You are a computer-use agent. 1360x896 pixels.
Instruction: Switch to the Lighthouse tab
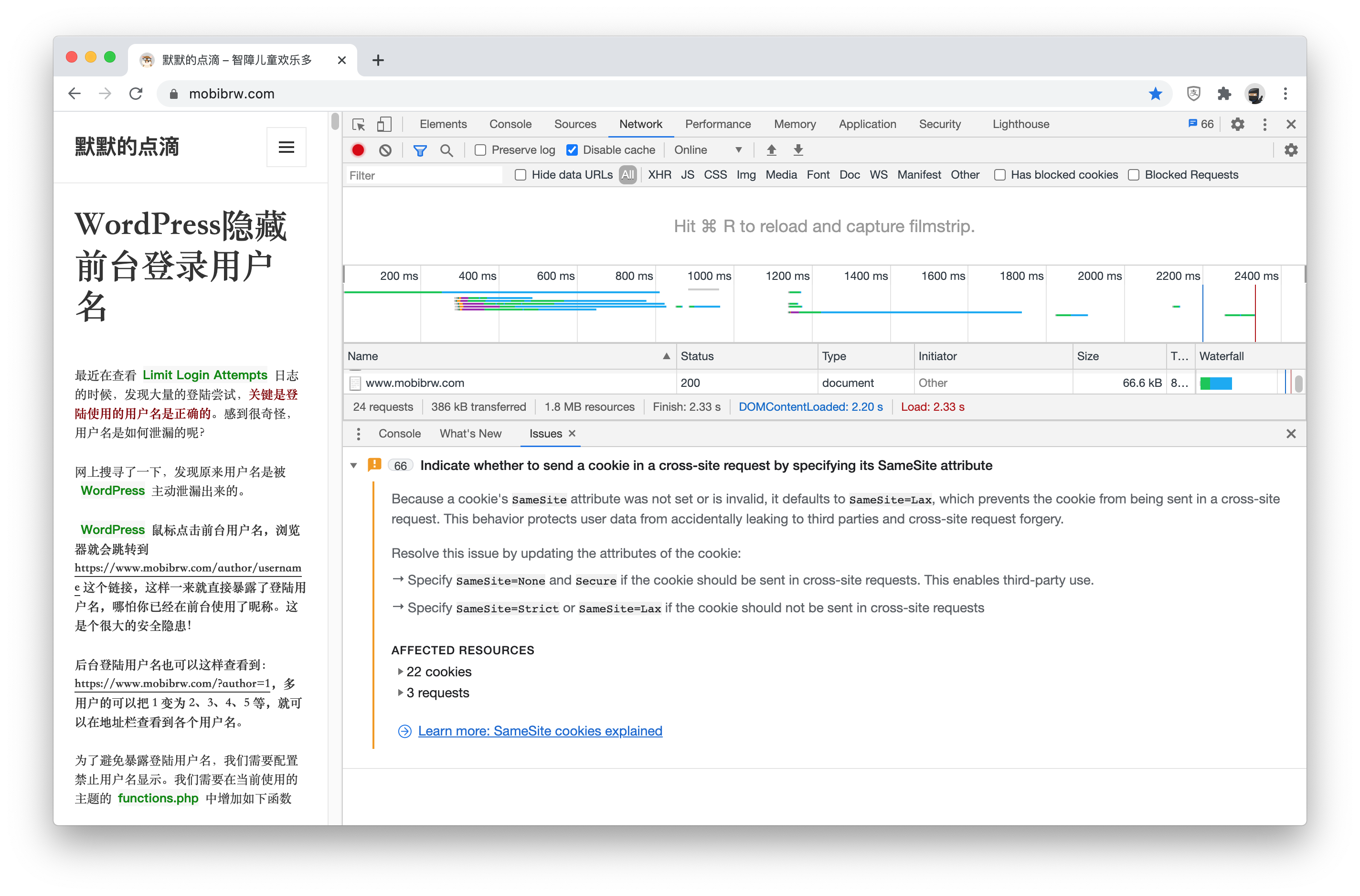tap(1020, 124)
